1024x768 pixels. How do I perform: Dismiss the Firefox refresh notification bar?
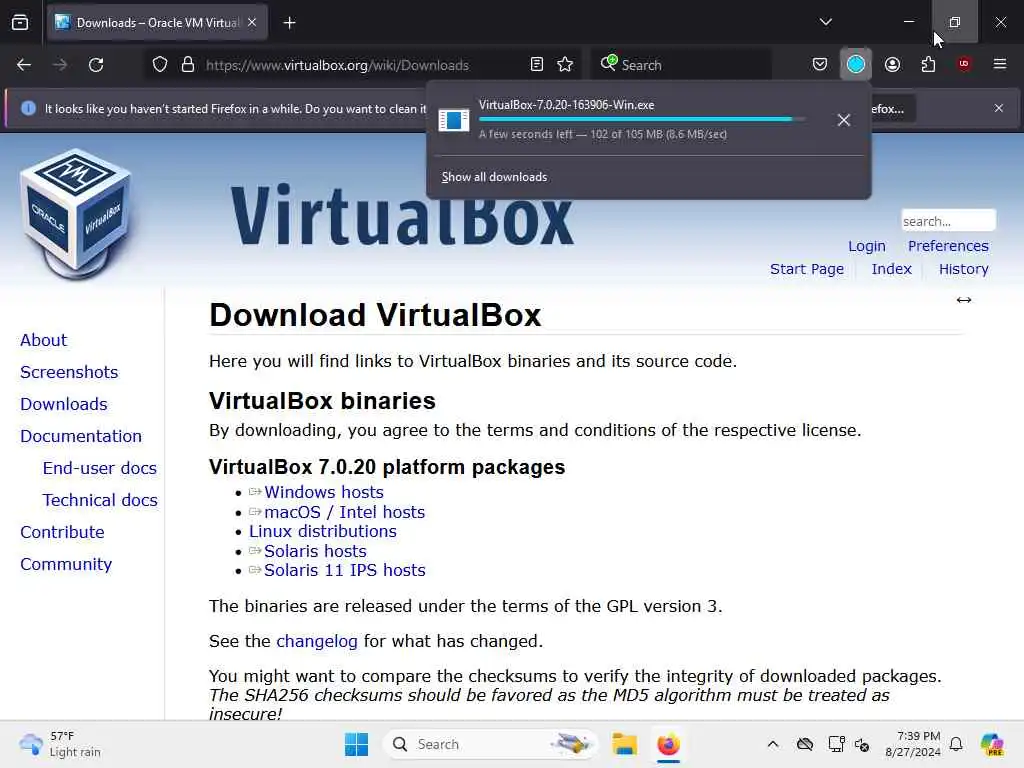(999, 108)
